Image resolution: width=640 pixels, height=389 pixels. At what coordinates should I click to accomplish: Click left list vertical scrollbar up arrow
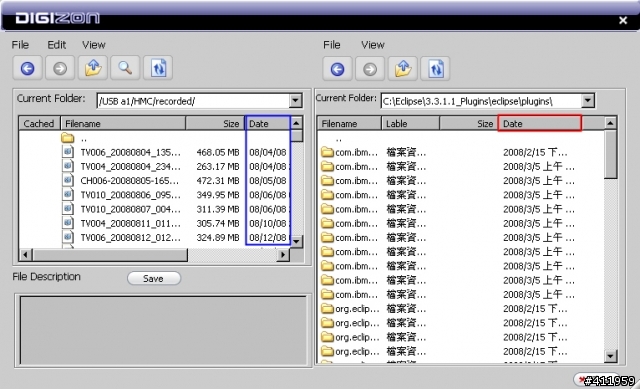click(x=296, y=123)
